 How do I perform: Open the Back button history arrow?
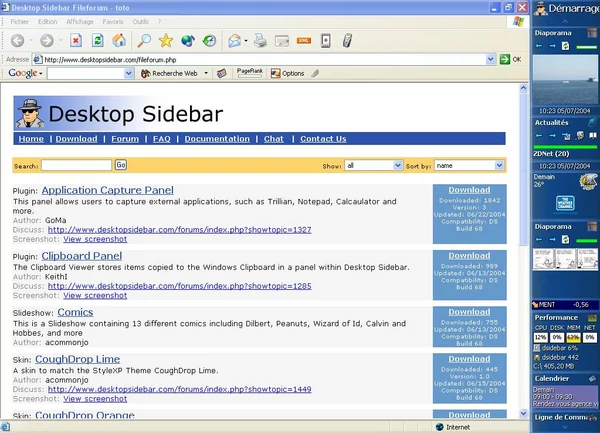31,40
